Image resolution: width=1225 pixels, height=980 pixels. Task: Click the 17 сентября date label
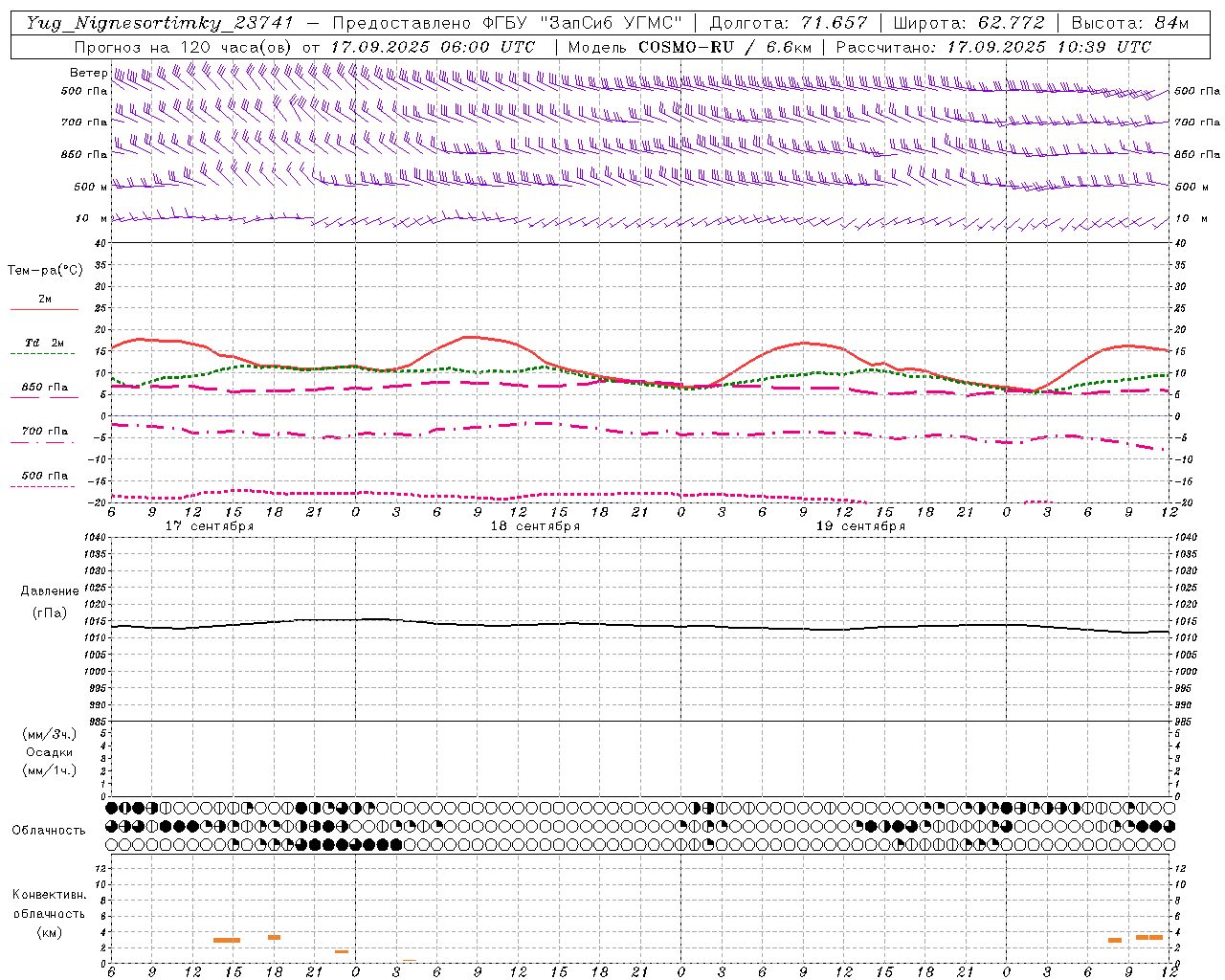point(210,526)
